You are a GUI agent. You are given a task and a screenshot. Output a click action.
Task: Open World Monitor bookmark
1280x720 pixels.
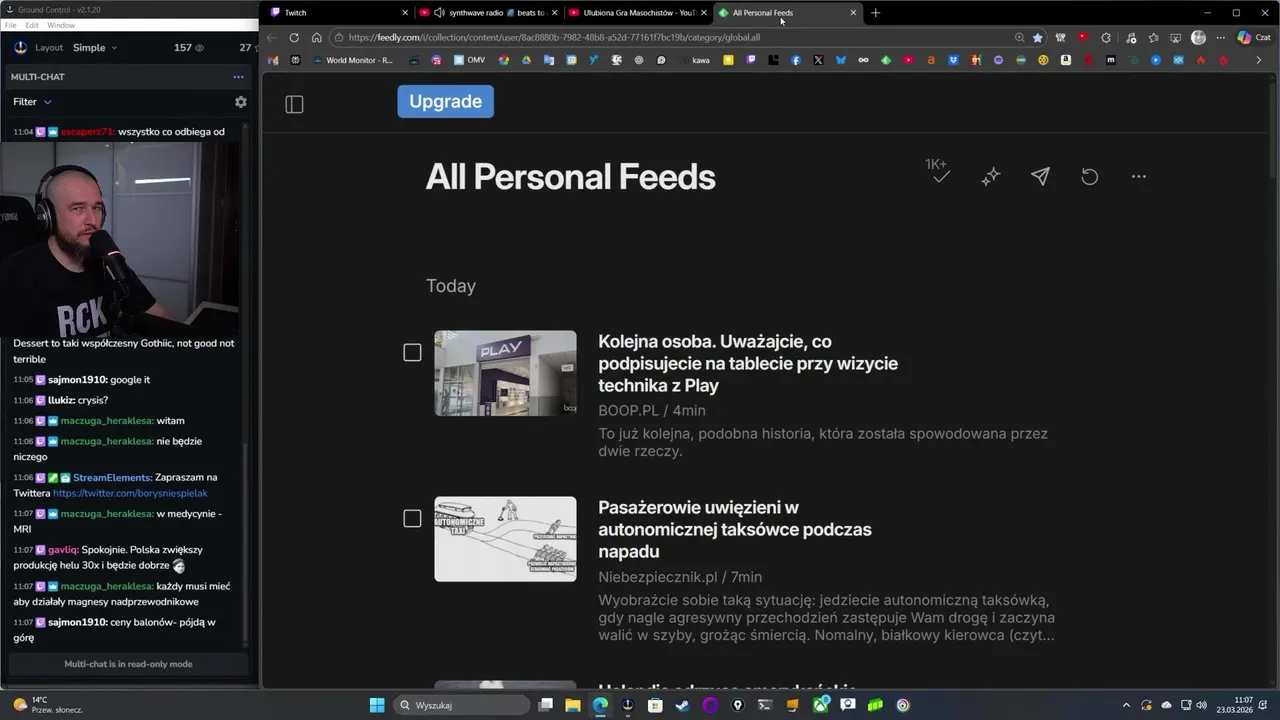click(x=353, y=61)
